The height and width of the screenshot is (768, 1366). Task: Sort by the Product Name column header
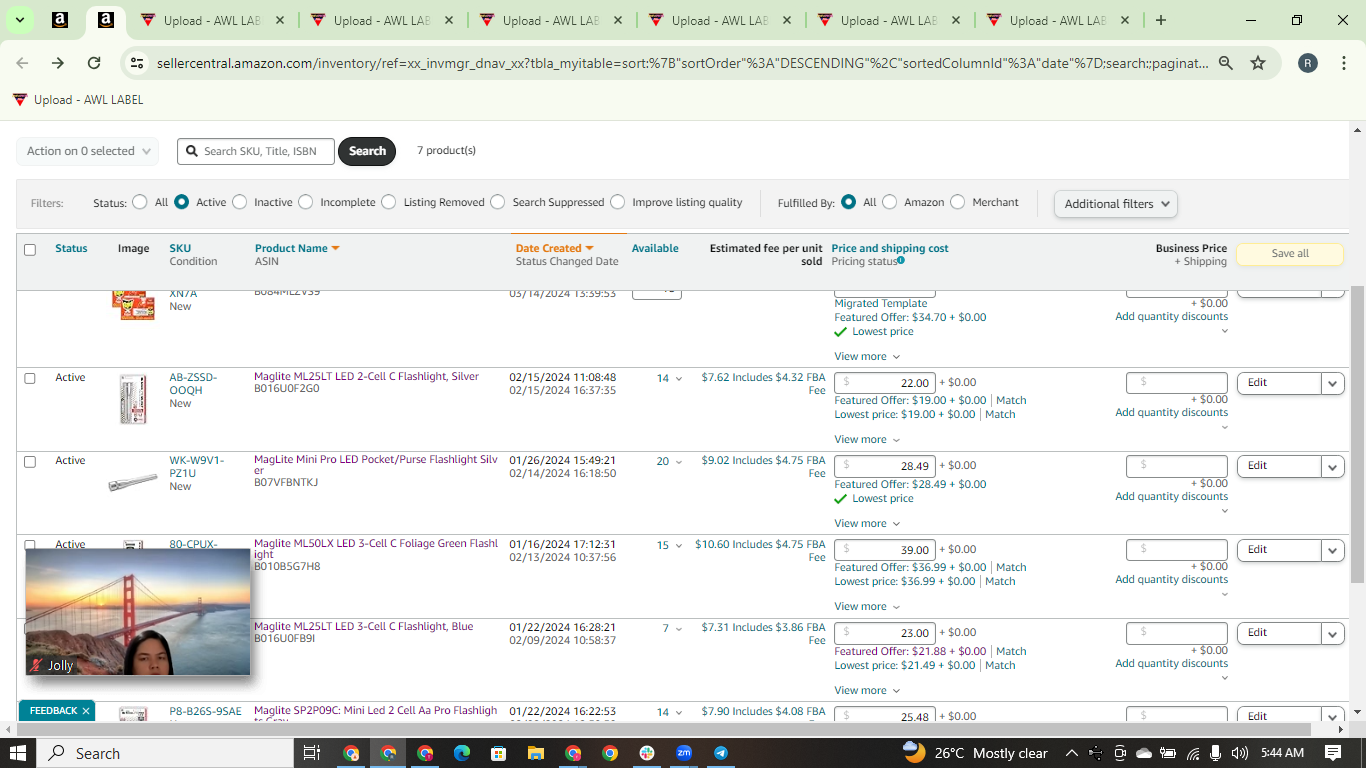tap(297, 248)
